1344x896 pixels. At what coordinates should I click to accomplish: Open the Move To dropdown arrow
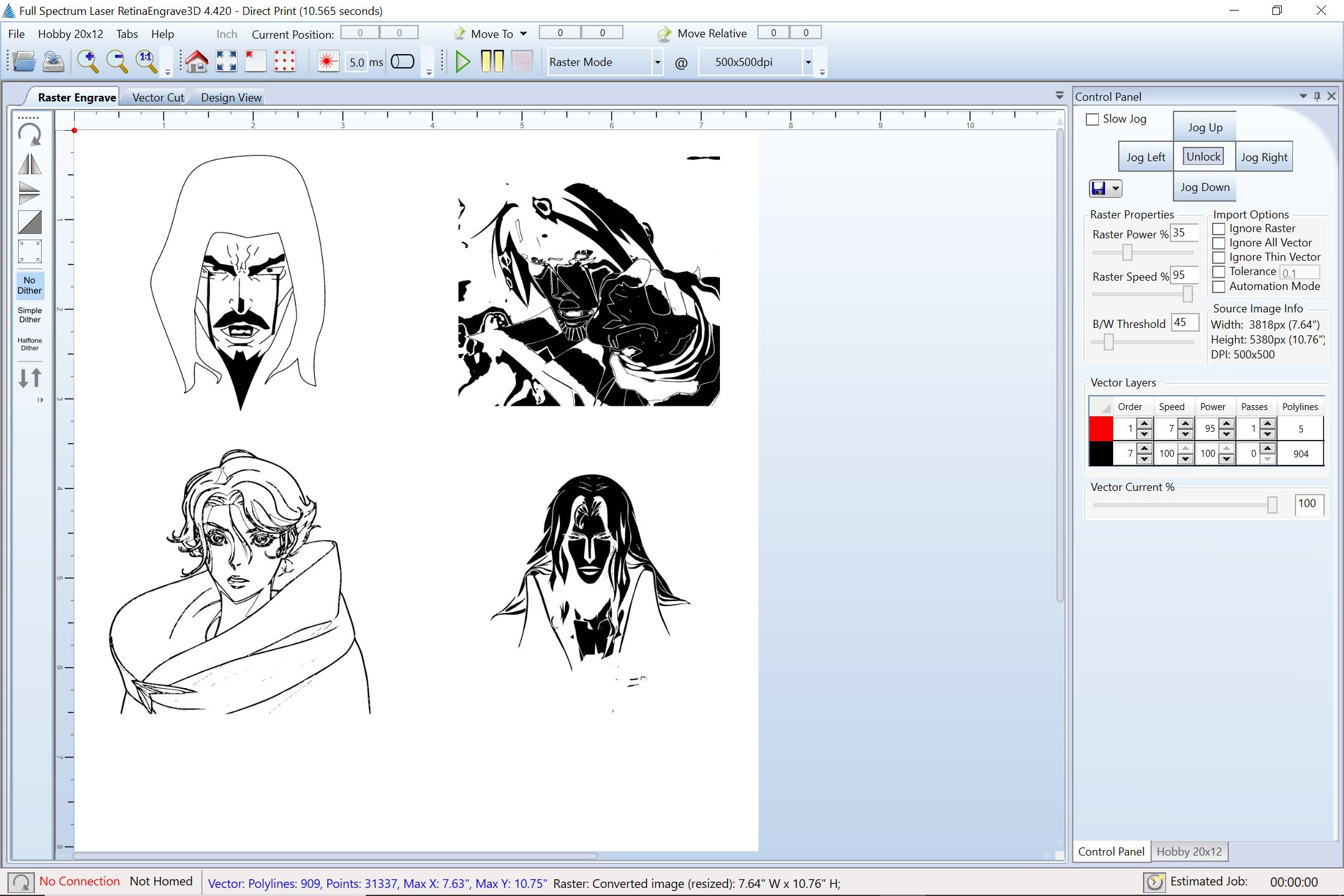(x=523, y=34)
